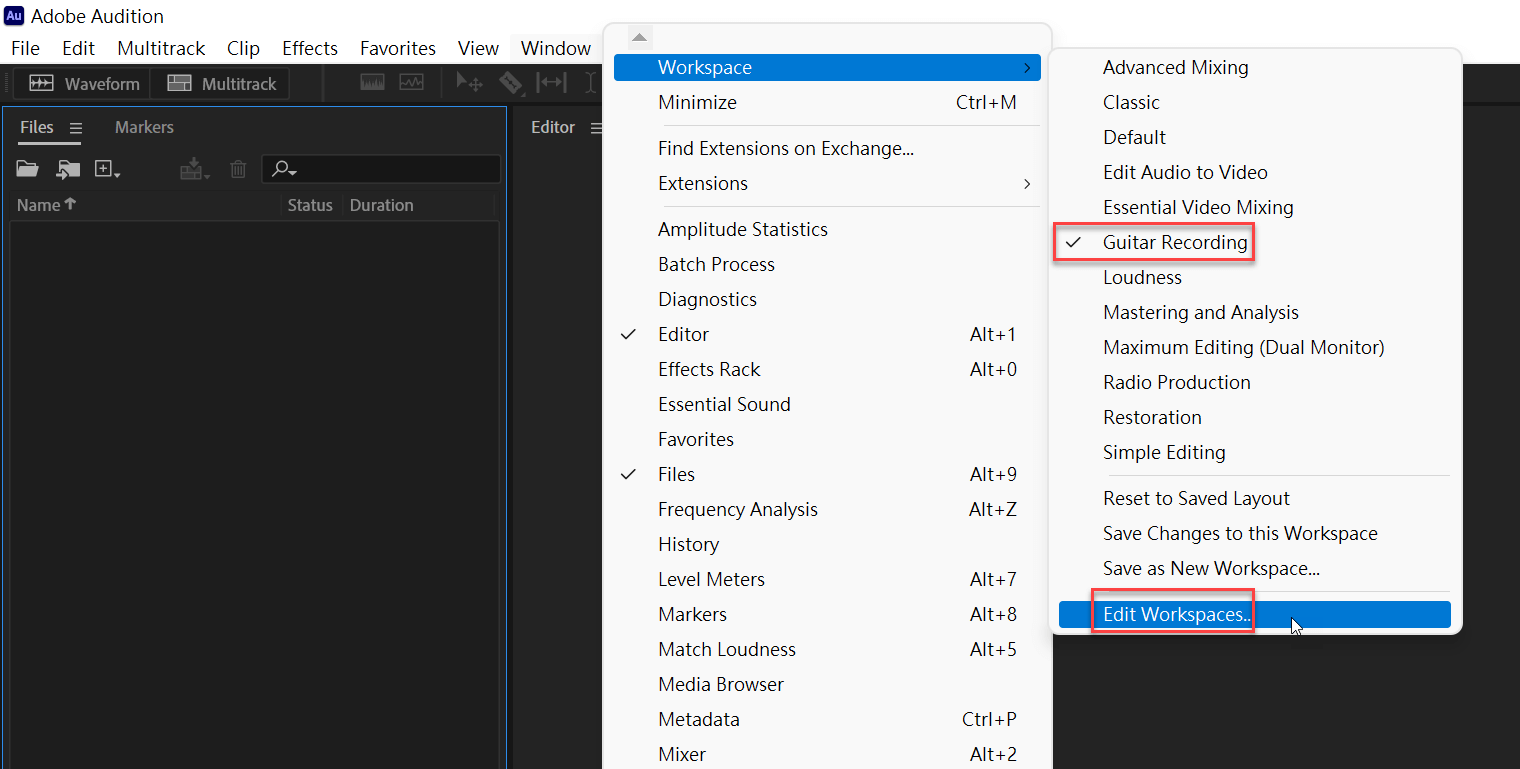The height and width of the screenshot is (769, 1520).
Task: Select the Move tool in the toolbar
Action: pos(469,83)
